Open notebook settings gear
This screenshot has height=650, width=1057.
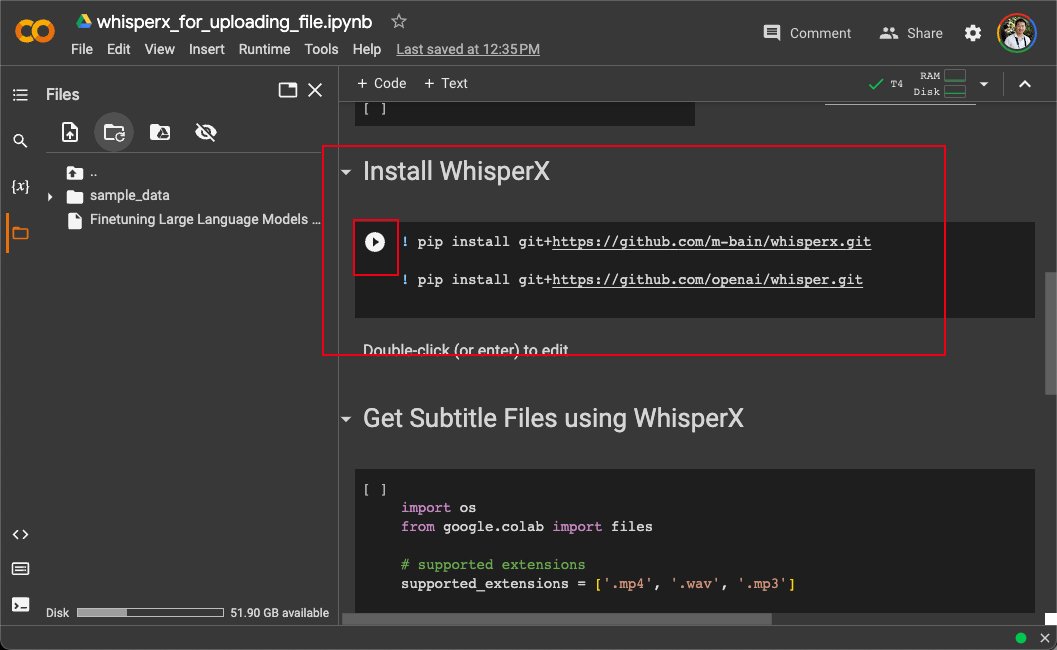pos(973,33)
